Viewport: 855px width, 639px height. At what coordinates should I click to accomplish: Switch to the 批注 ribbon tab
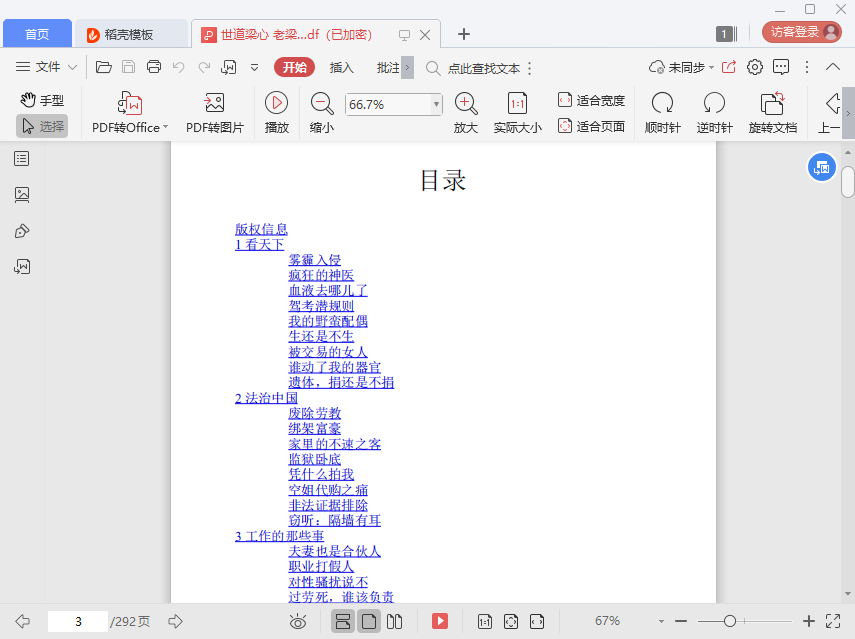coord(388,68)
